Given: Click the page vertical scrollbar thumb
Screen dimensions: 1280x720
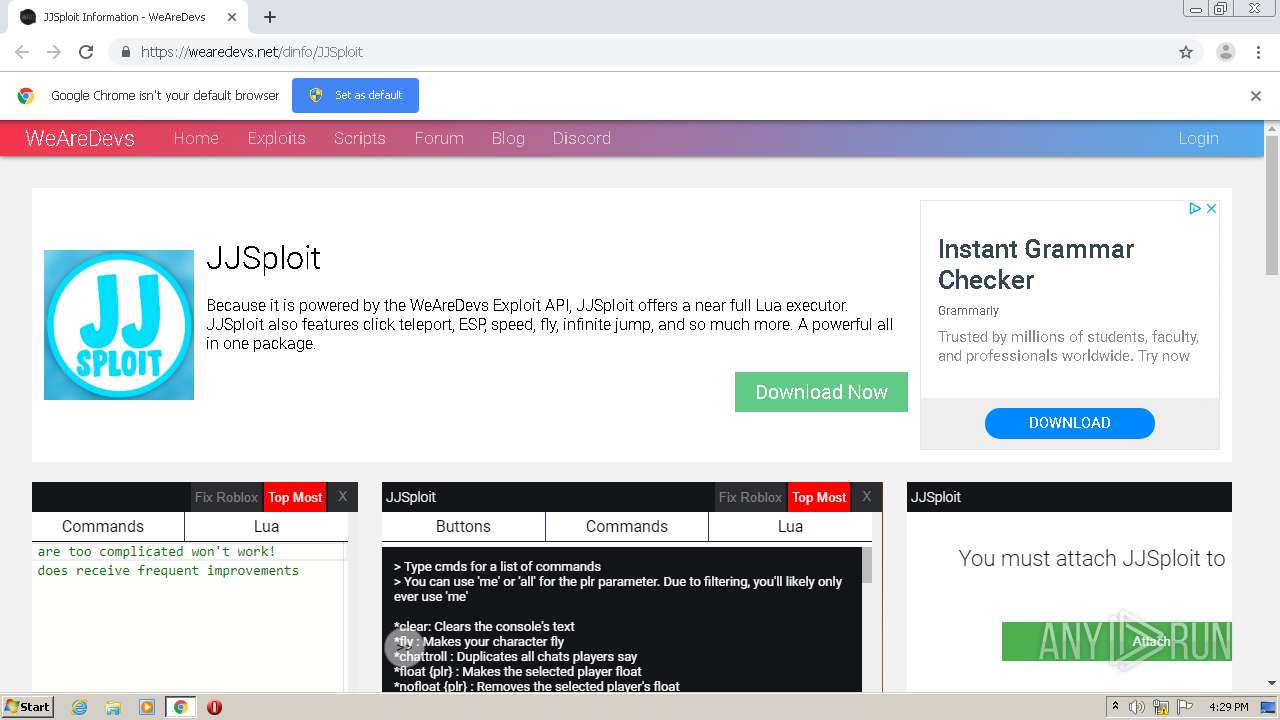Looking at the screenshot, I should click(x=1272, y=205).
